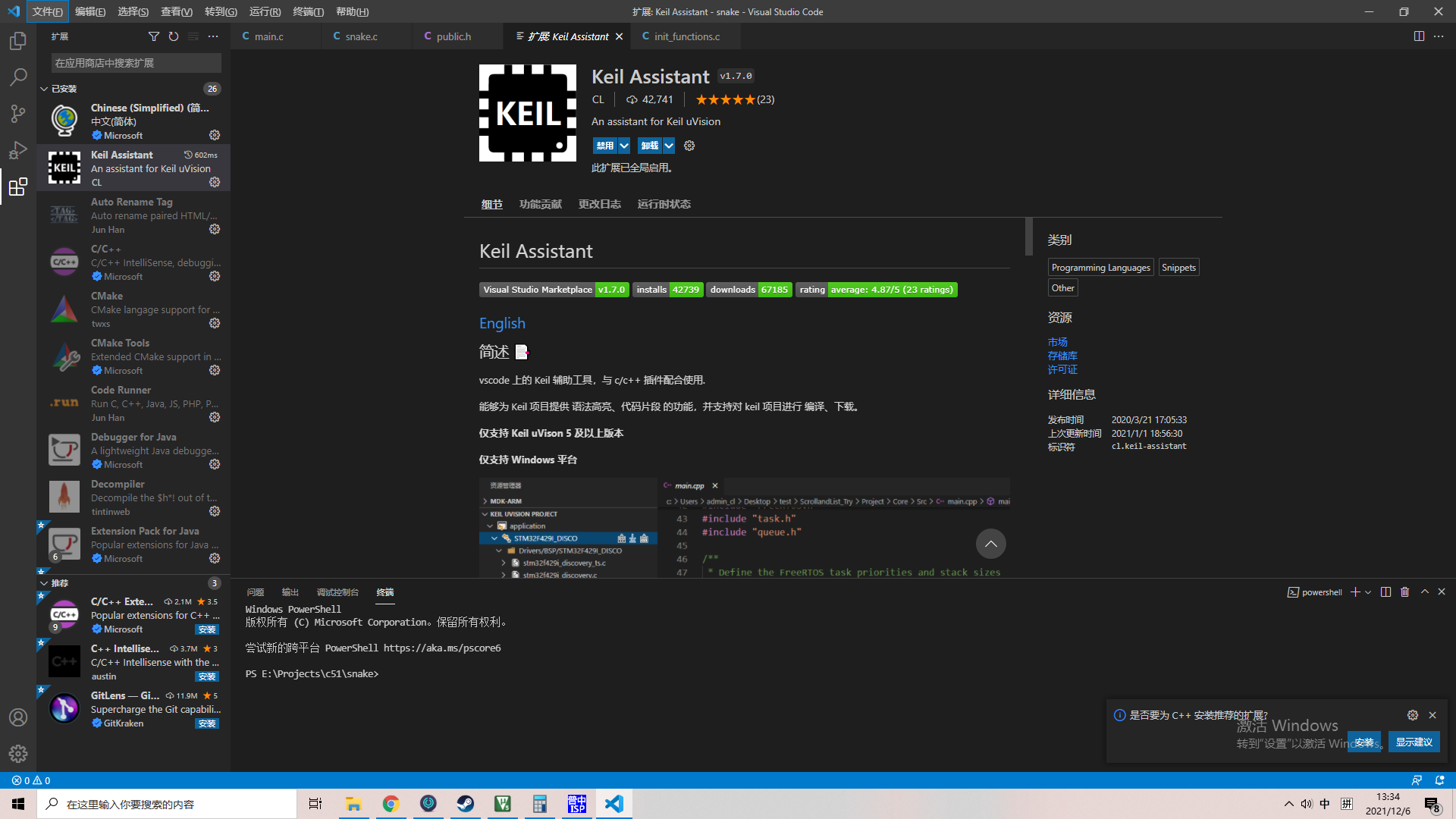Click the English heading link
The width and height of the screenshot is (1456, 819).
click(502, 323)
